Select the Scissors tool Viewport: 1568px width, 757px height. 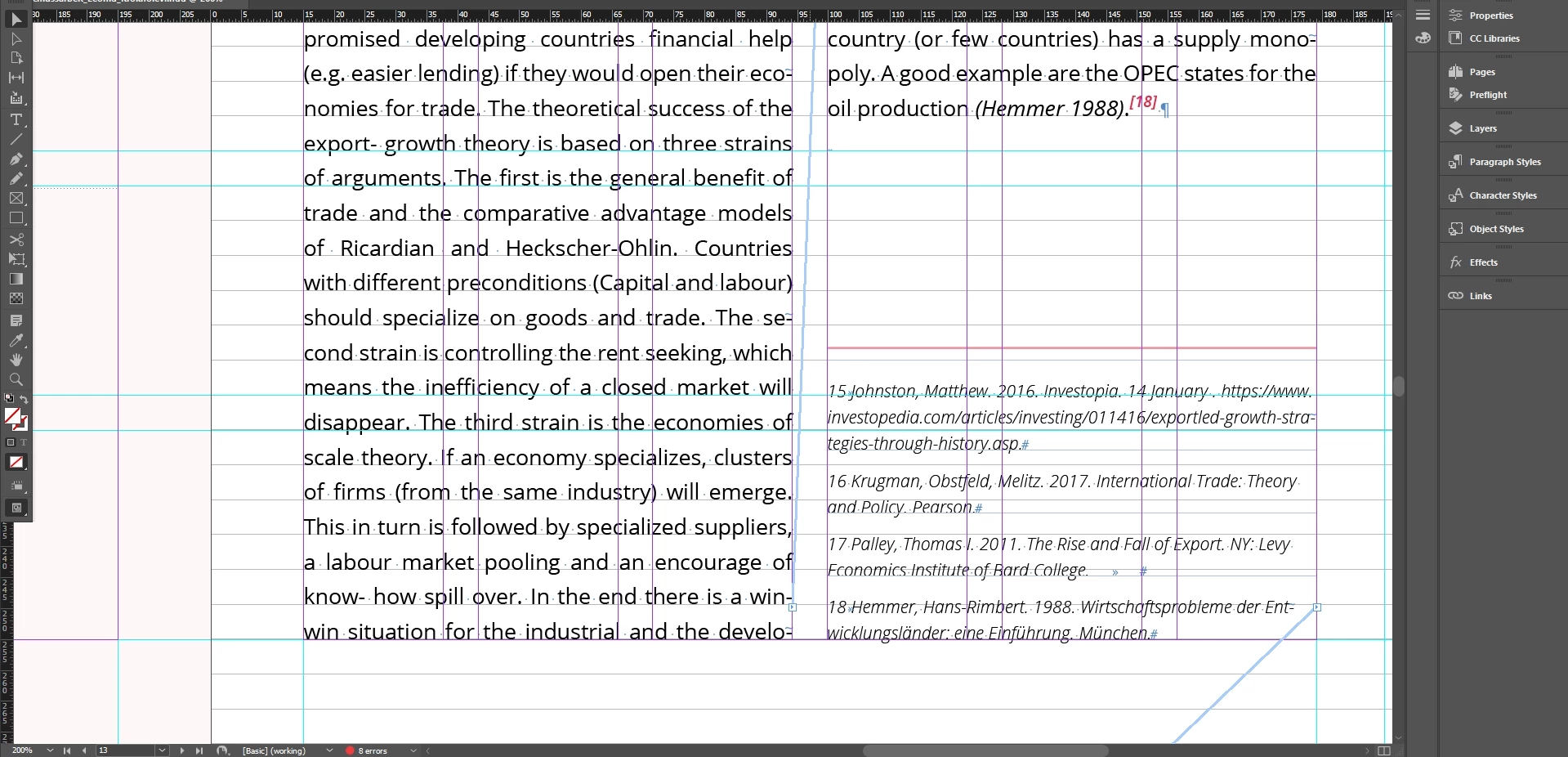pos(16,240)
